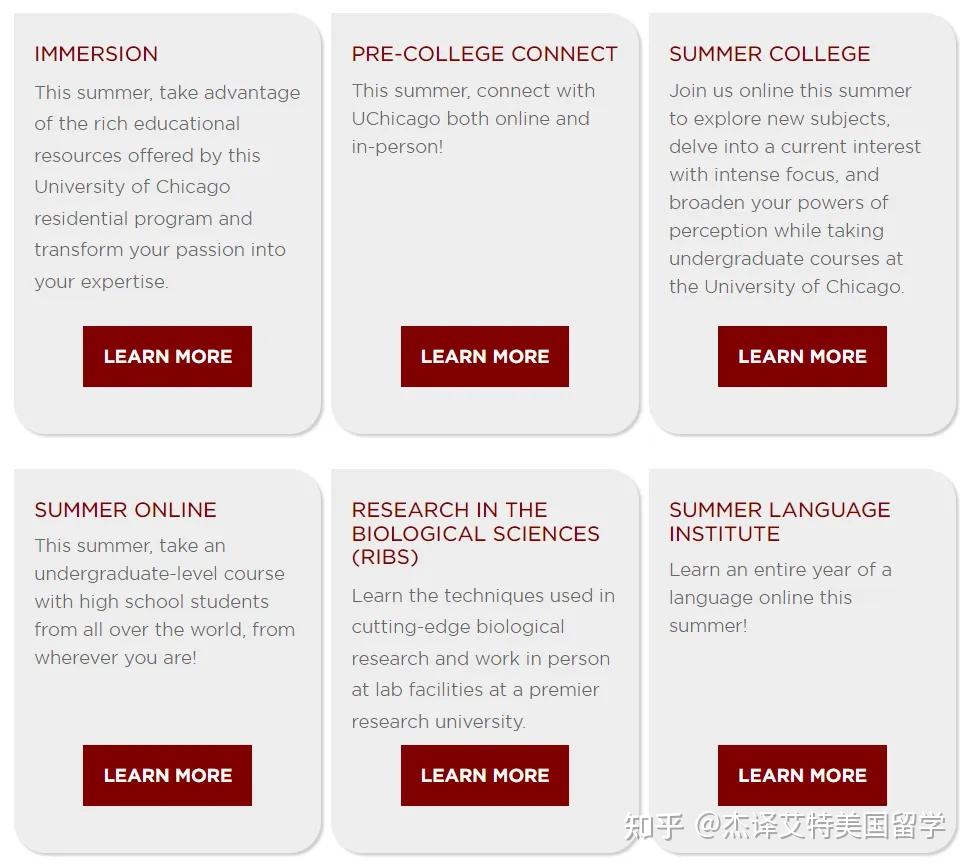The image size is (971, 866).
Task: Click the 'undergraduate-level course' description paragraph
Action: point(164,601)
